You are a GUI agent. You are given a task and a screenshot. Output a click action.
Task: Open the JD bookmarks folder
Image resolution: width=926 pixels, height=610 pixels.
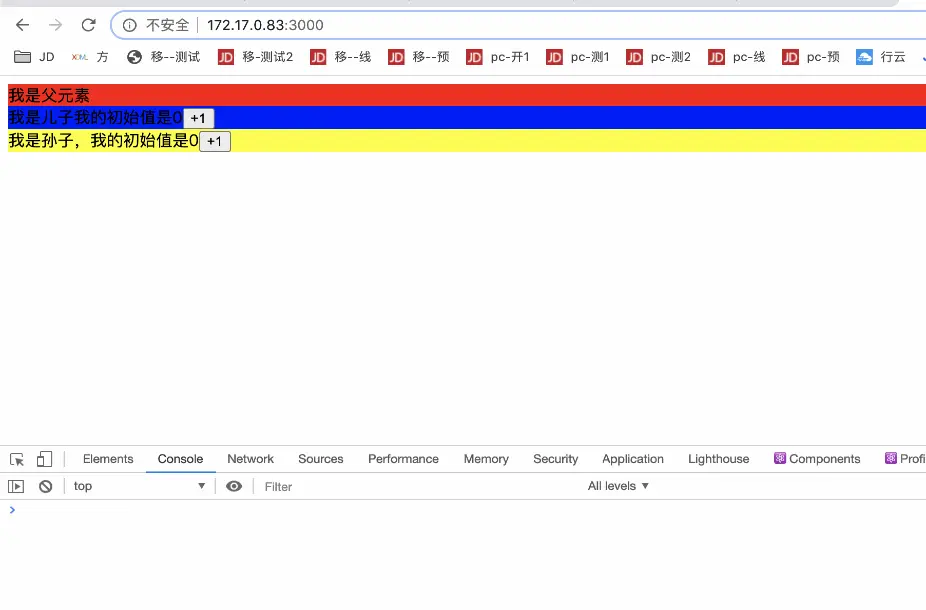[34, 57]
